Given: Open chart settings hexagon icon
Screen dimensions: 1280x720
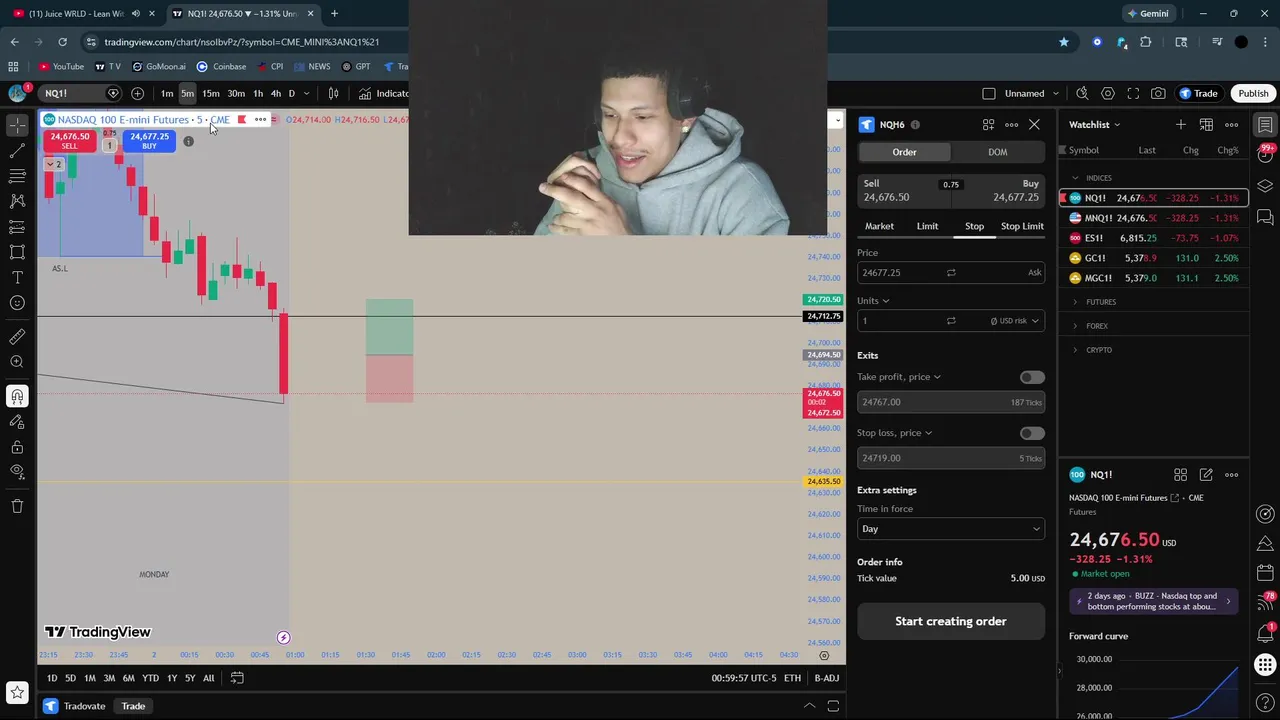Looking at the screenshot, I should coord(1108,93).
